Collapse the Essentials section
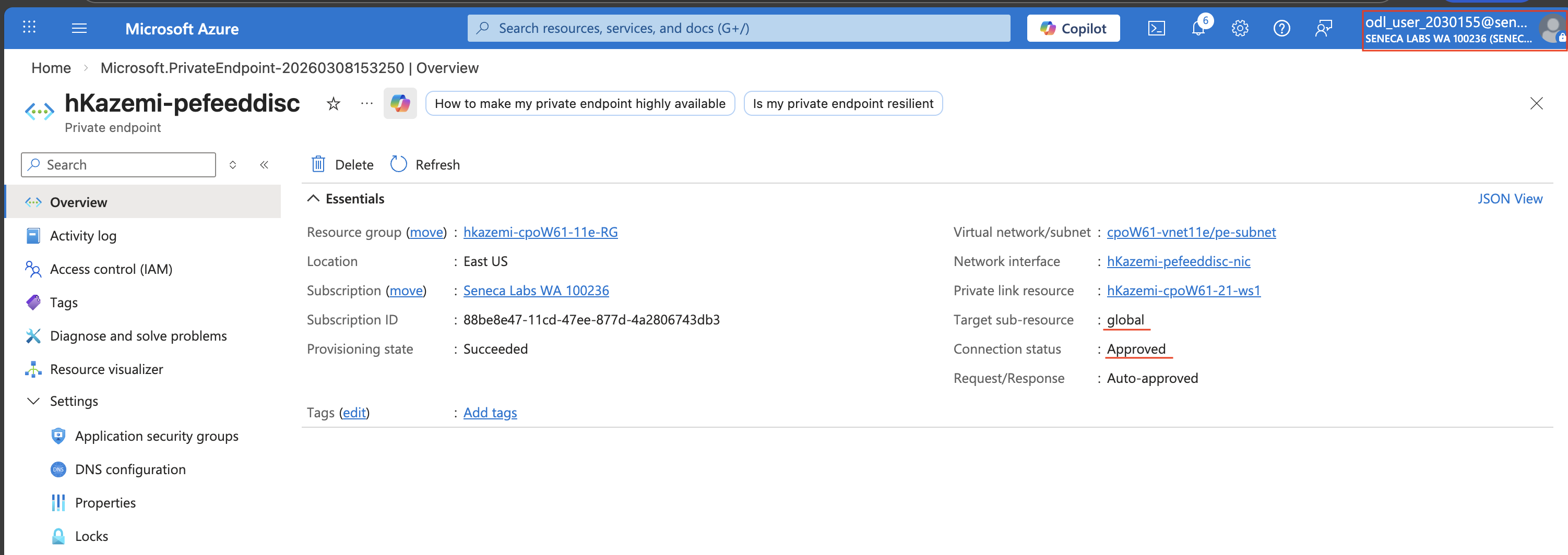Viewport: 1568px width, 555px height. pyautogui.click(x=313, y=199)
